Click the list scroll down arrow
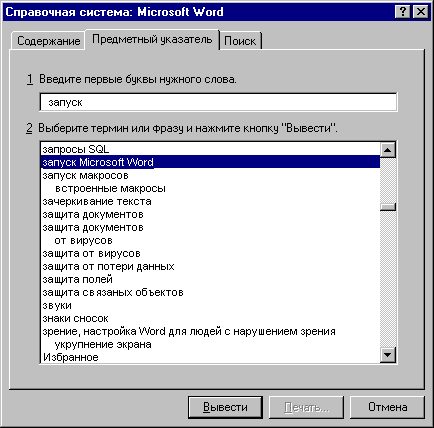 387,355
